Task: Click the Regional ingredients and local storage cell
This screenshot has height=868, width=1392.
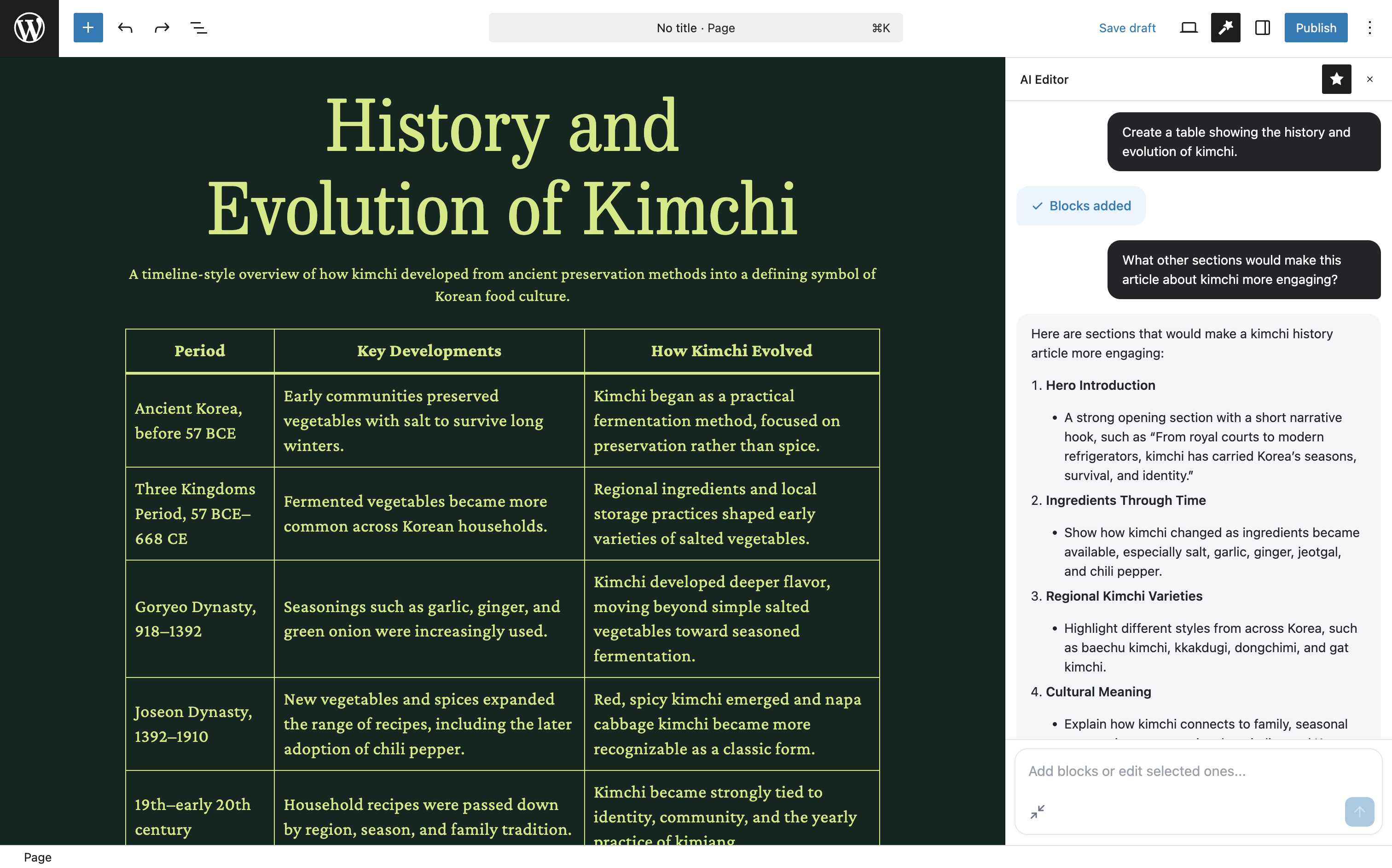Action: tap(732, 514)
